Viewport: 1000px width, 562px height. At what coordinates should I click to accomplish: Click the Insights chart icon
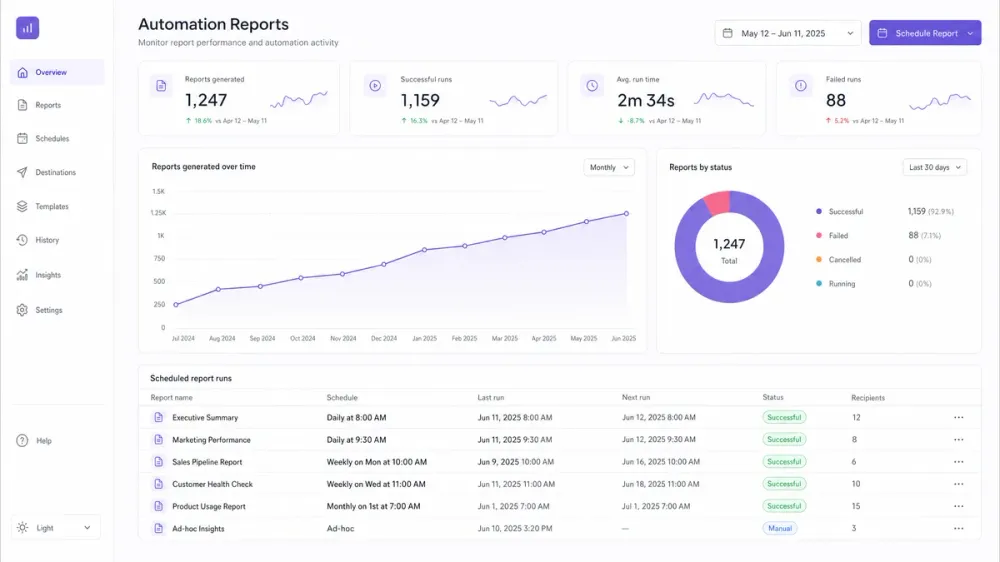(x=22, y=275)
